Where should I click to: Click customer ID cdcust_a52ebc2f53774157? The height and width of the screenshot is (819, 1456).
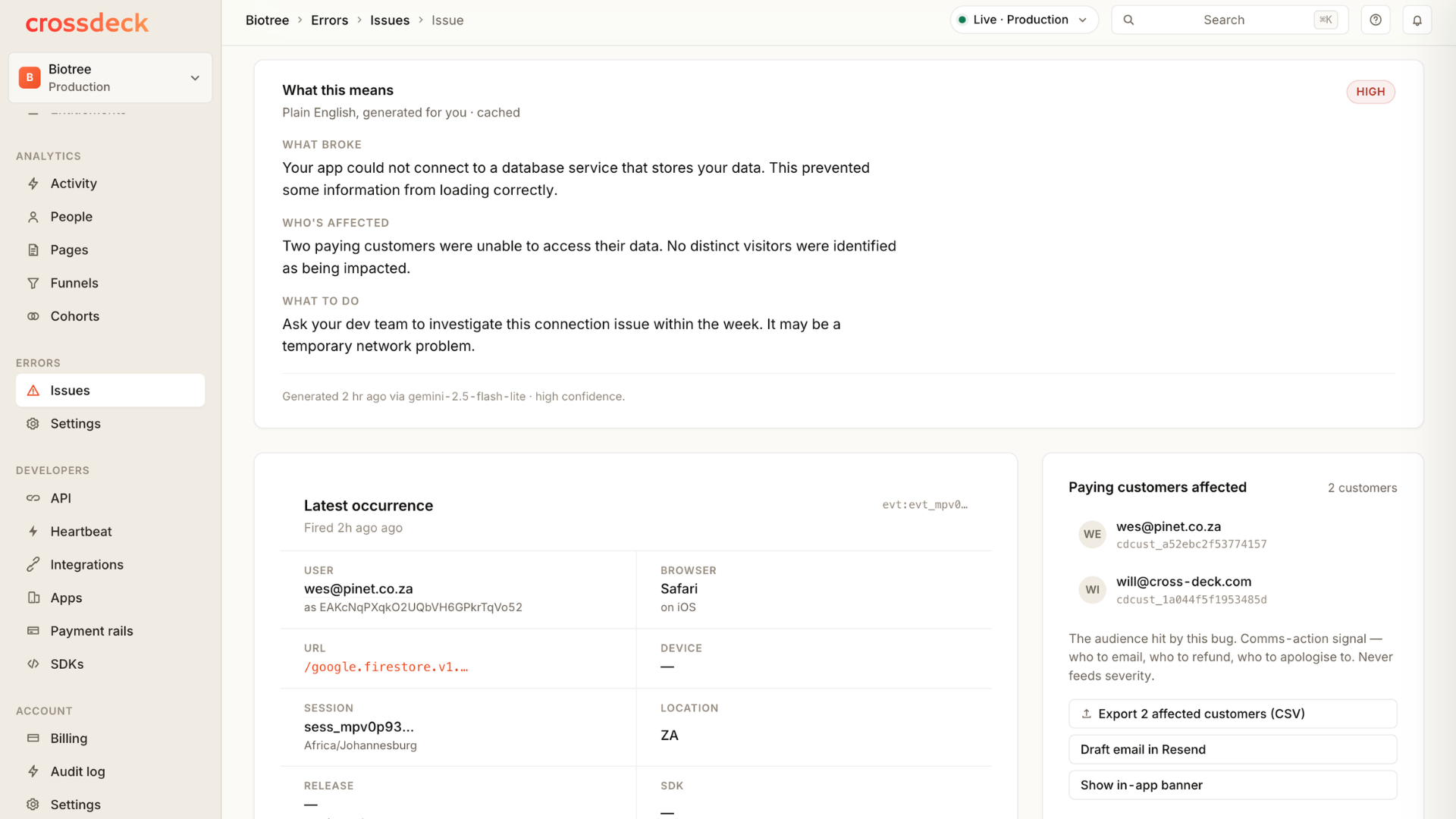[1191, 544]
